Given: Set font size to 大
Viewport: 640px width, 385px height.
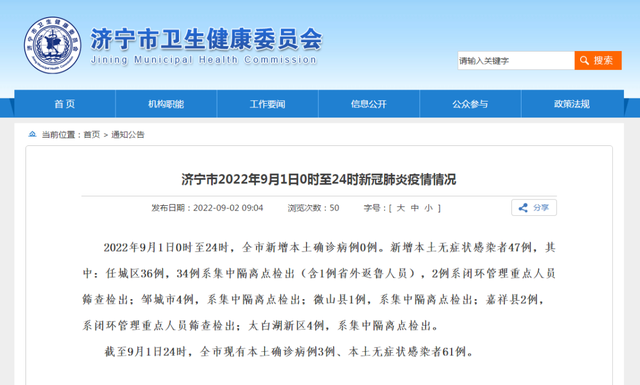Looking at the screenshot, I should (x=401, y=208).
